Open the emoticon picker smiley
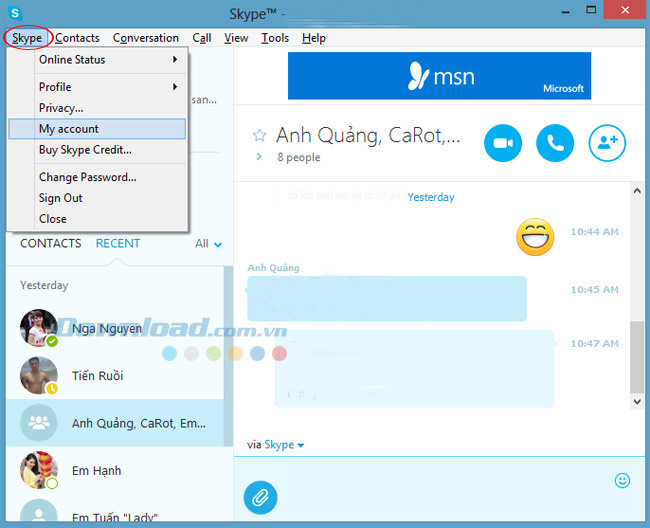650x528 pixels. [622, 481]
